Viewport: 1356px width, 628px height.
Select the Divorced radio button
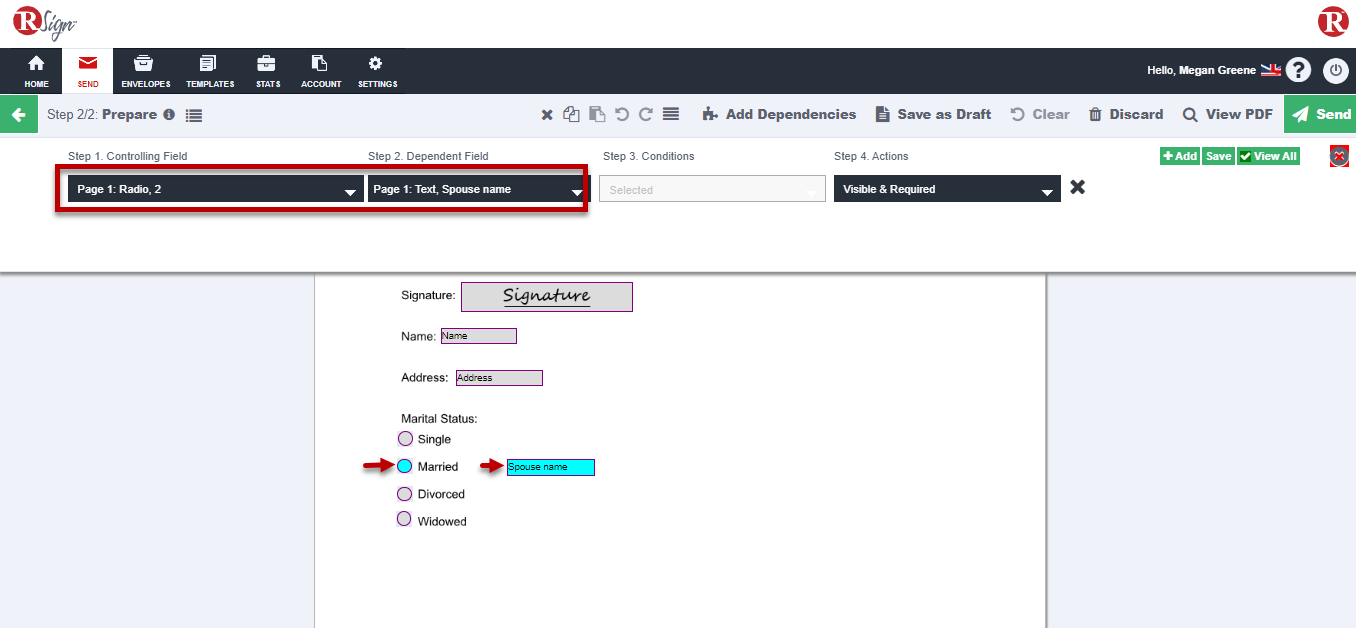tap(405, 494)
